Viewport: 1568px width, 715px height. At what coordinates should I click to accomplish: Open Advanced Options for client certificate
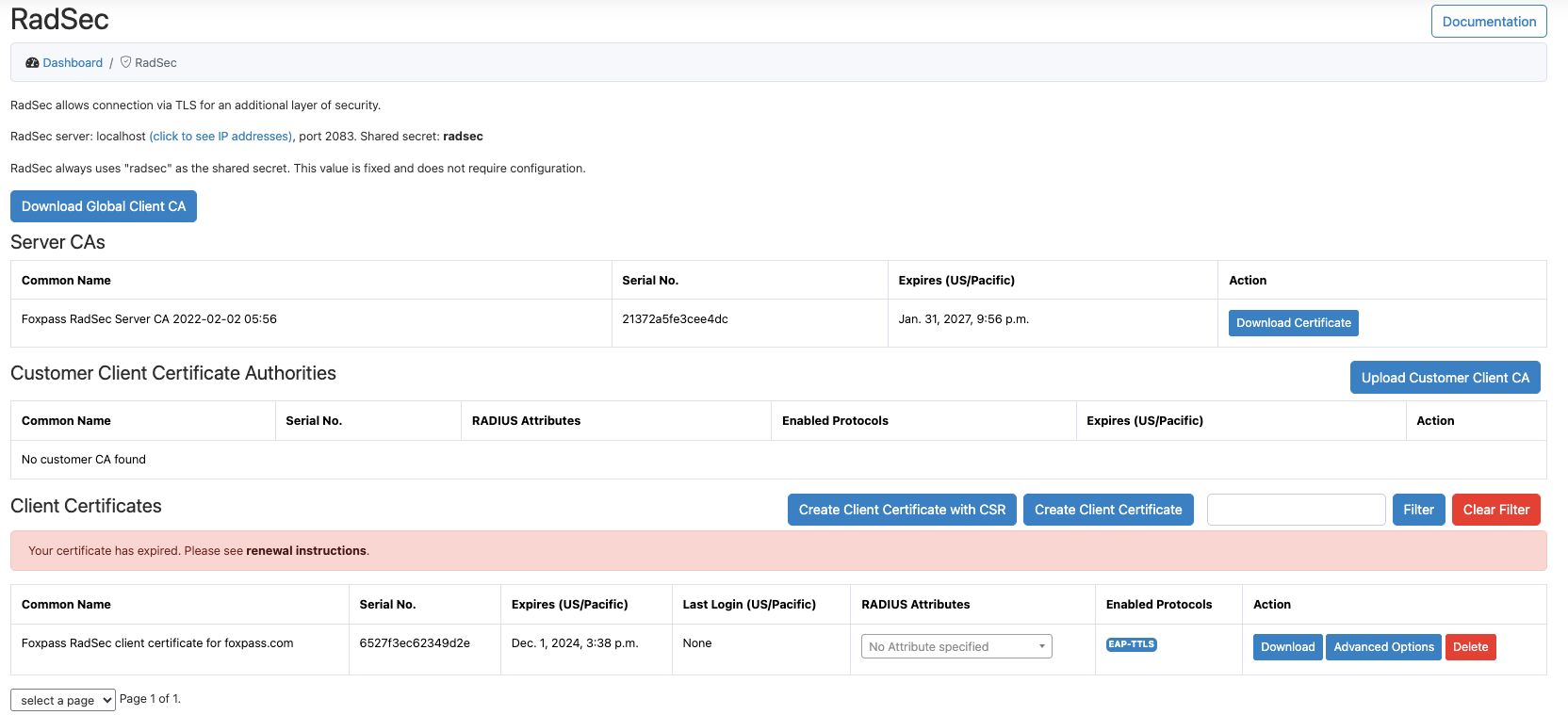click(x=1383, y=647)
